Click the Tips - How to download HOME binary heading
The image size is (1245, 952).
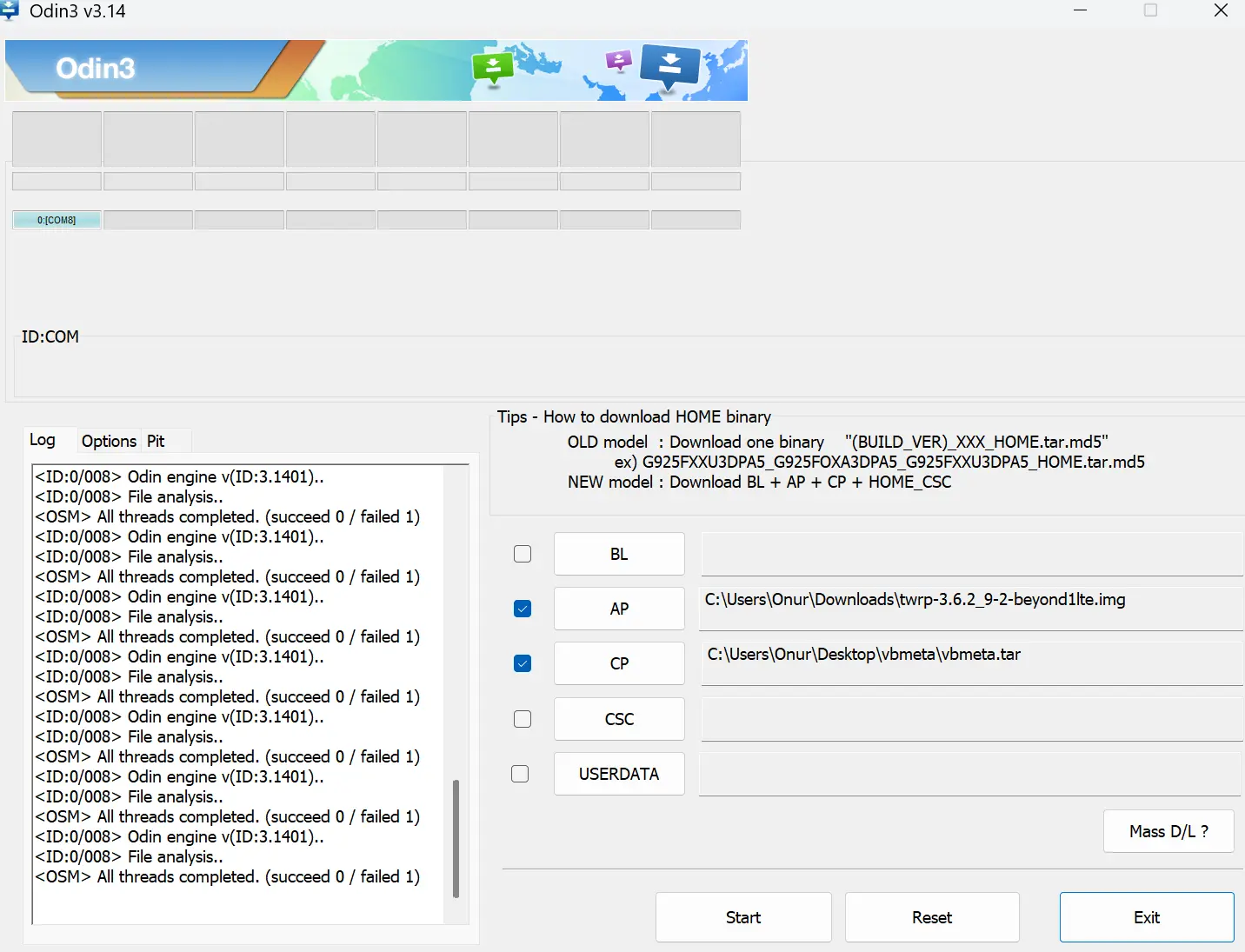pyautogui.click(x=634, y=416)
